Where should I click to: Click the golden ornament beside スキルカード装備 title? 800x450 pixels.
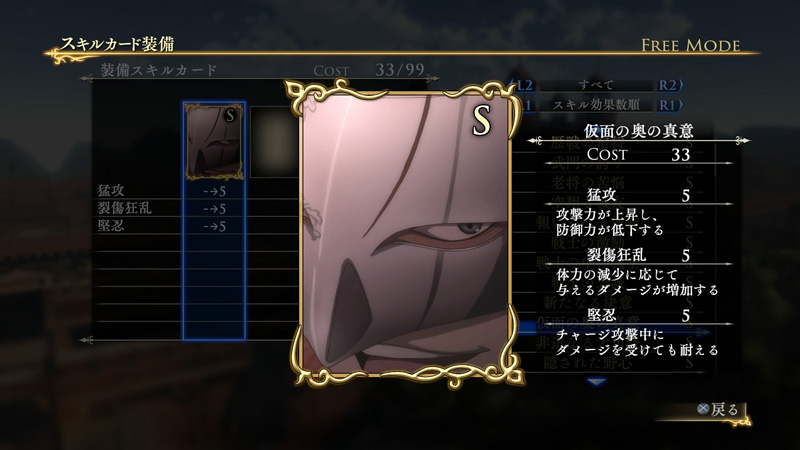(70, 55)
